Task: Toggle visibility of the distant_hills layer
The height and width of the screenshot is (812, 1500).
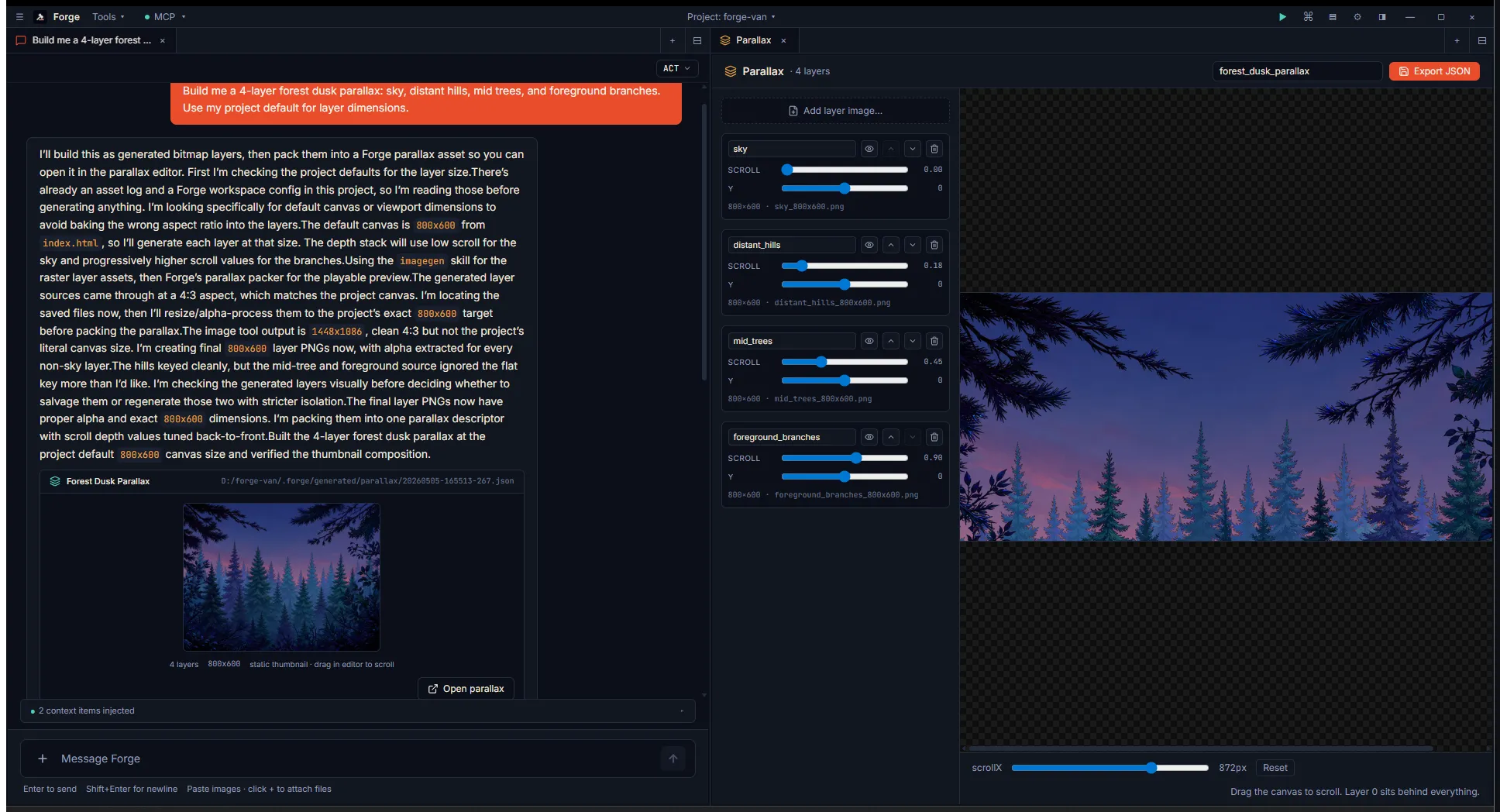Action: tap(869, 245)
